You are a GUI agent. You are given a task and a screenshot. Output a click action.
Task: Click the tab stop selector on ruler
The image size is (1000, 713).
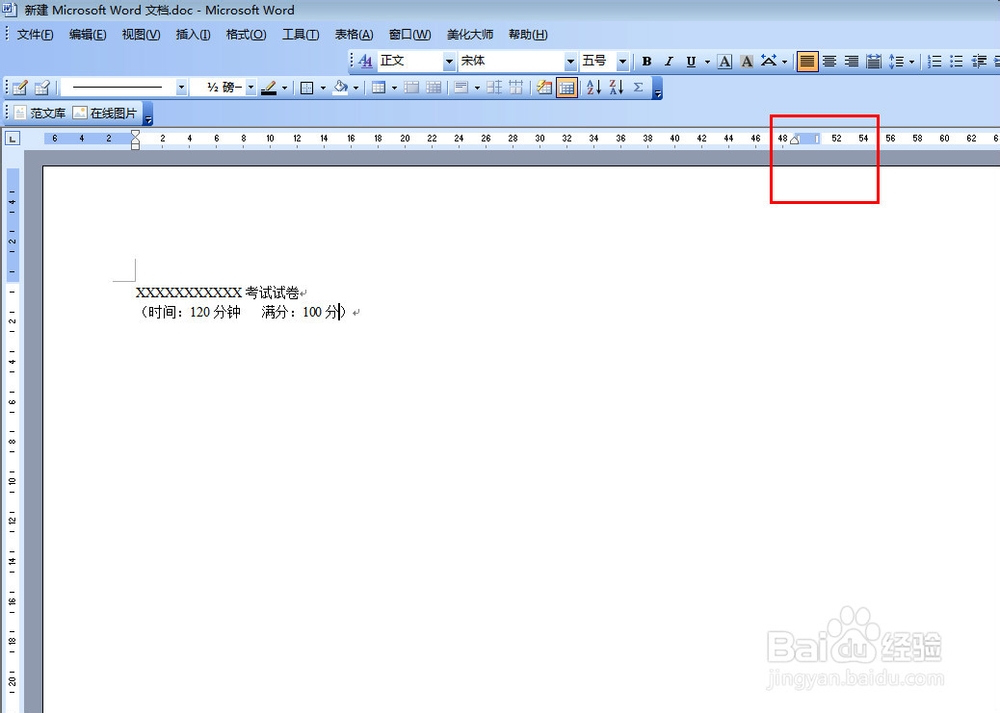coord(12,138)
